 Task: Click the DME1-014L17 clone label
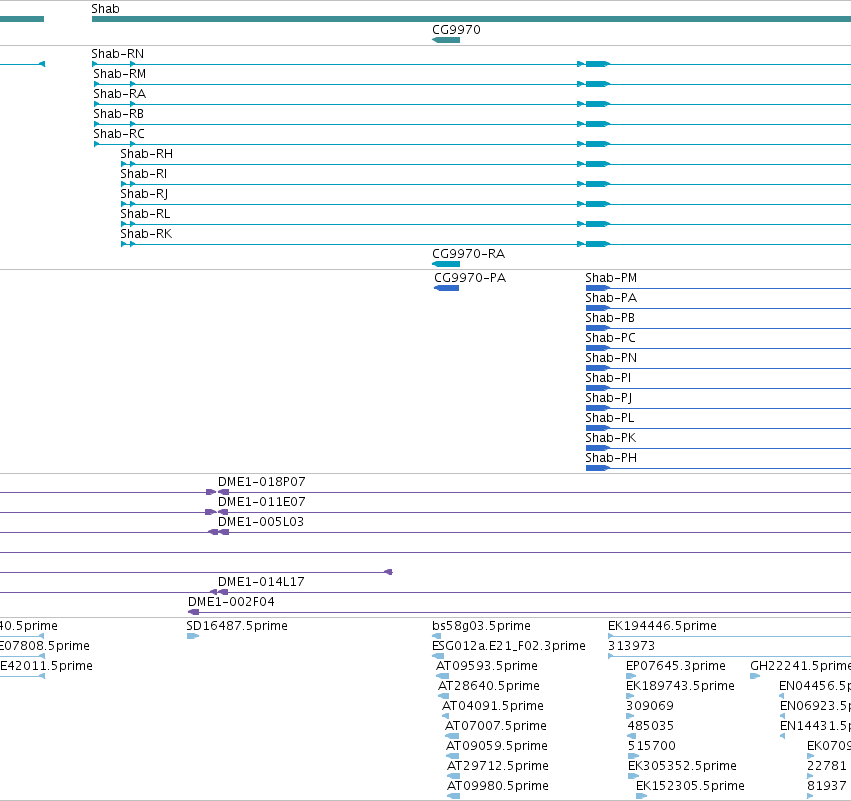click(x=261, y=582)
